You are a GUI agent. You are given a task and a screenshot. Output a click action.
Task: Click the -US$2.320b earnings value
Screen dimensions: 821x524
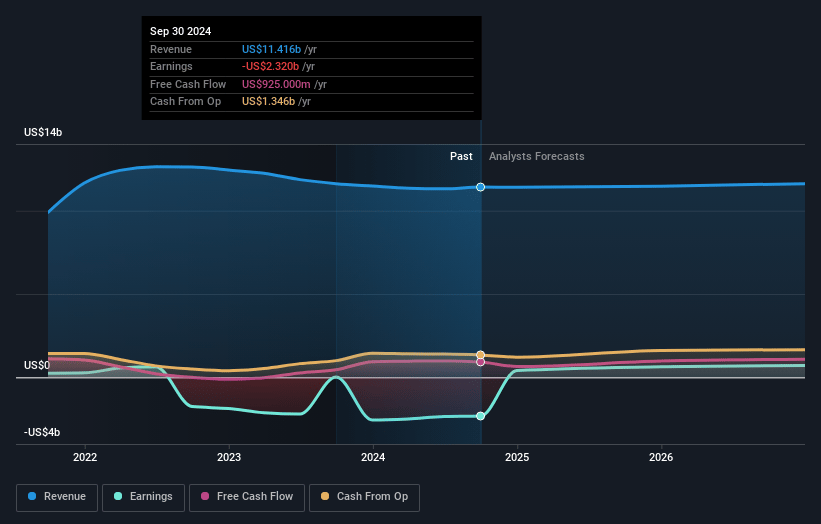(x=270, y=66)
